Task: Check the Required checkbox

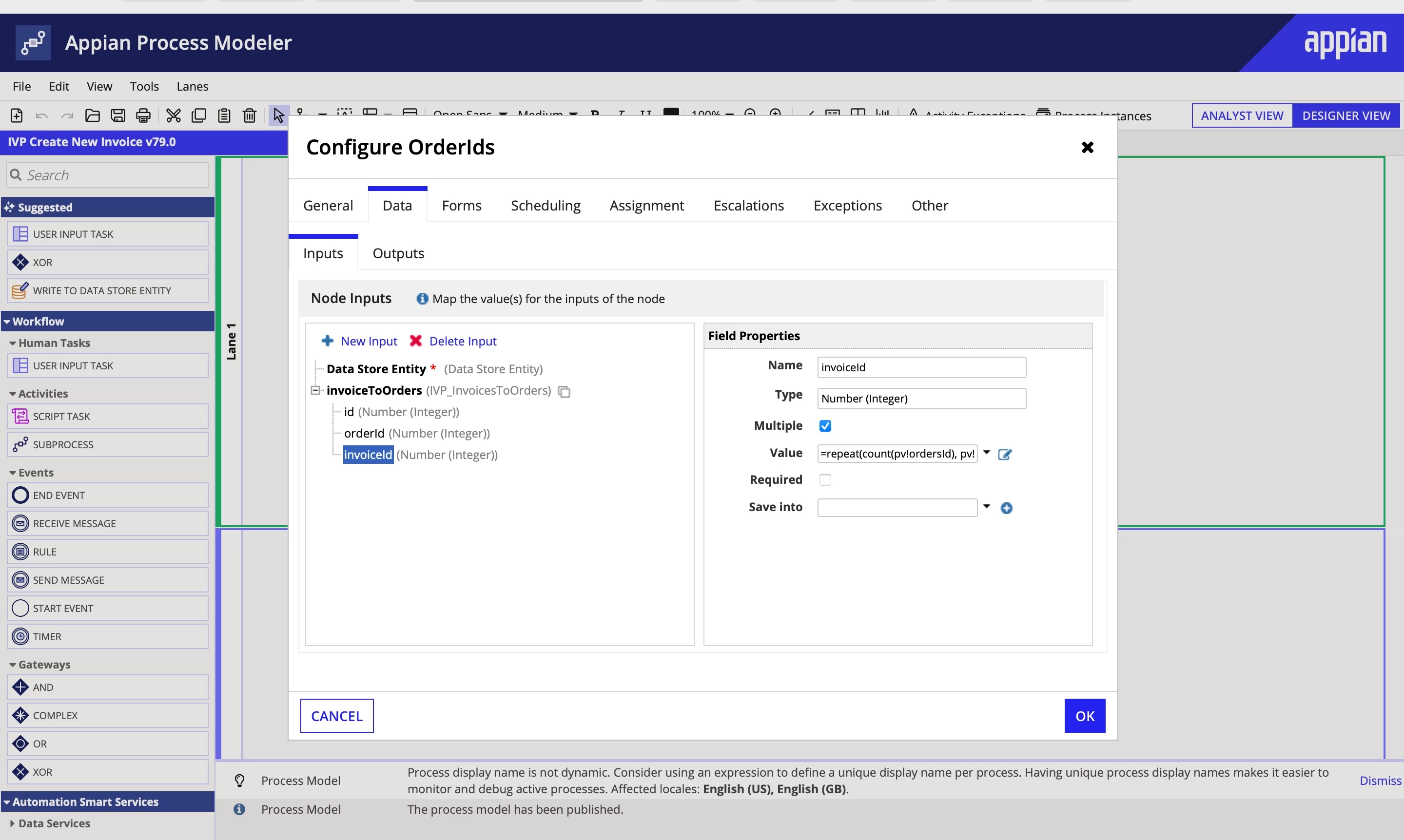Action: [x=825, y=480]
